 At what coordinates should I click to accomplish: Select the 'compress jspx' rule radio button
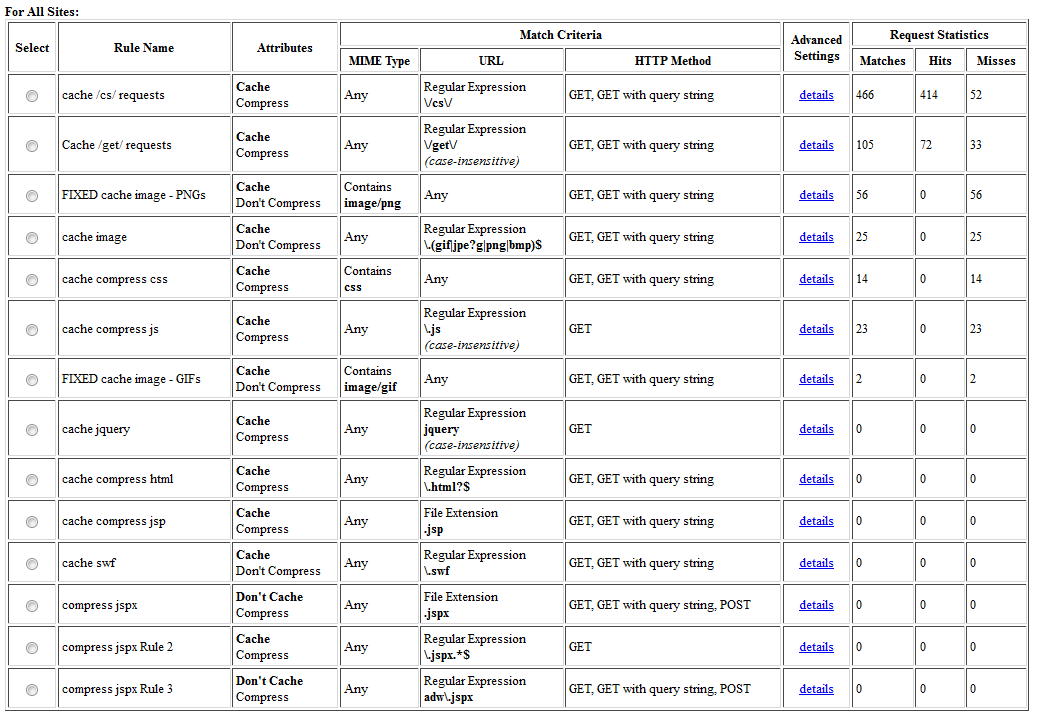[32, 606]
